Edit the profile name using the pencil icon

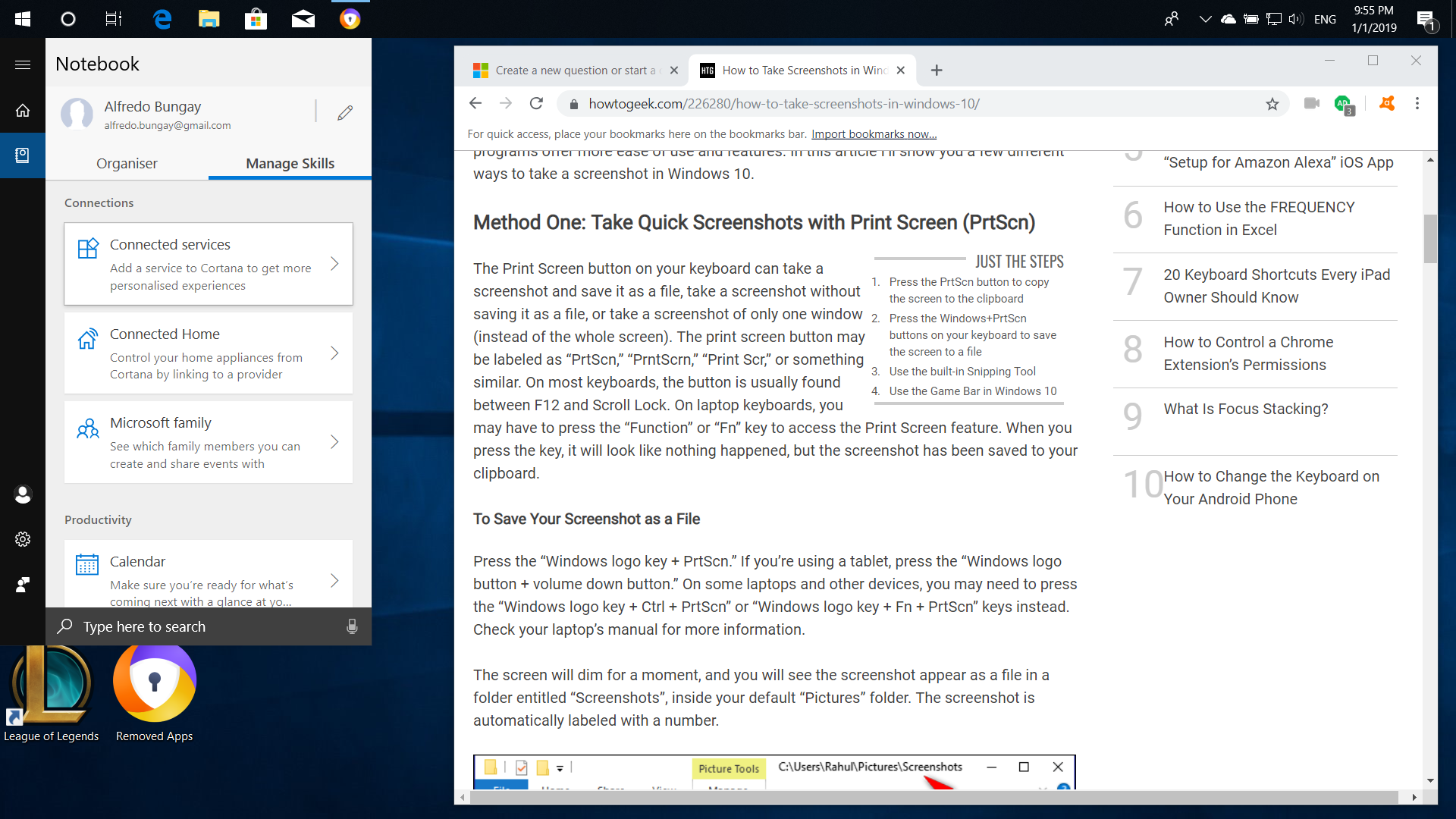pyautogui.click(x=345, y=112)
